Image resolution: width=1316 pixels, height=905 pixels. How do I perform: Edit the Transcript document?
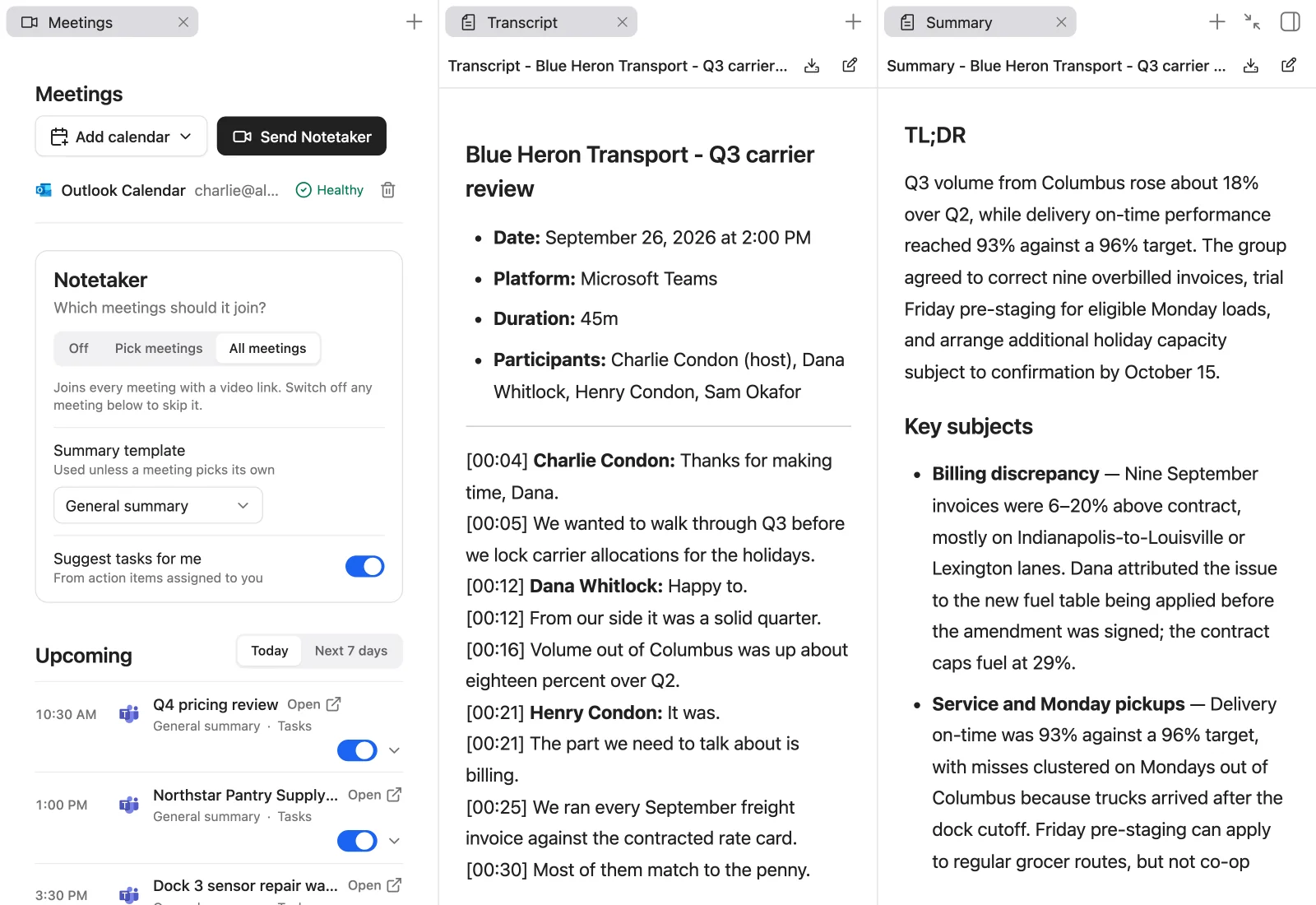click(x=850, y=66)
